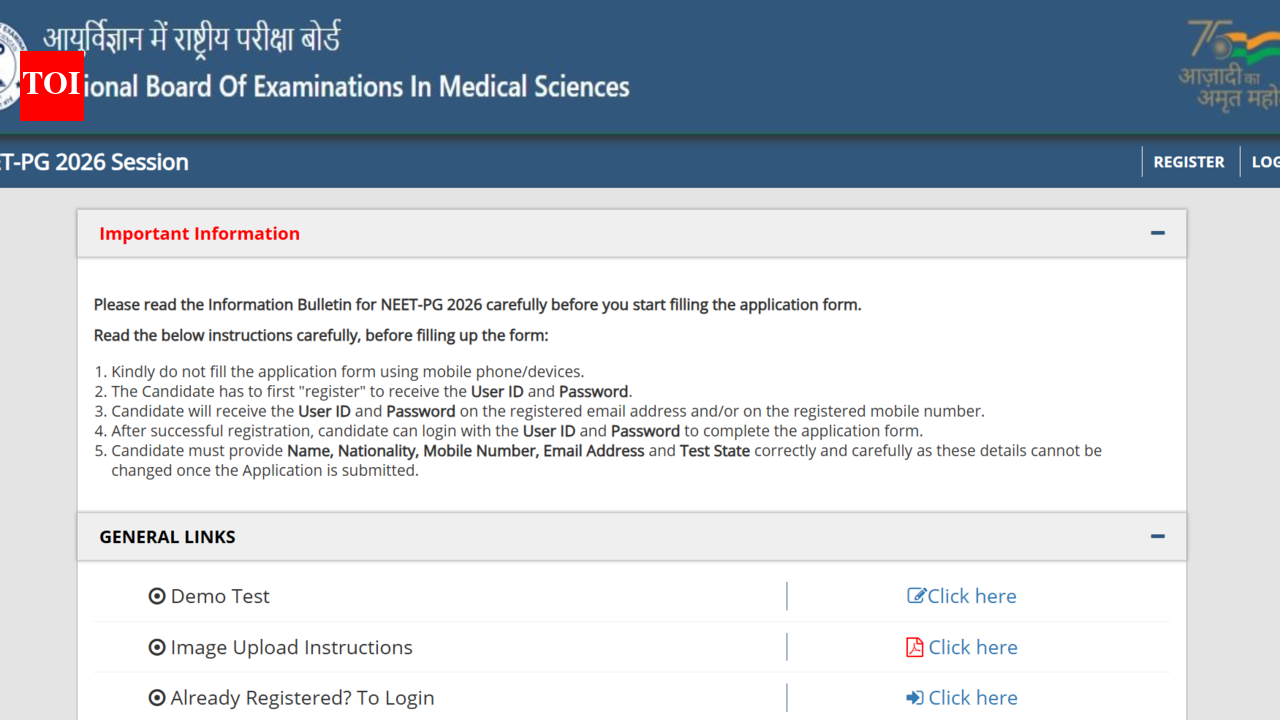The height and width of the screenshot is (720, 1280).
Task: Follow the Already Registered Click here link
Action: [x=973, y=698]
